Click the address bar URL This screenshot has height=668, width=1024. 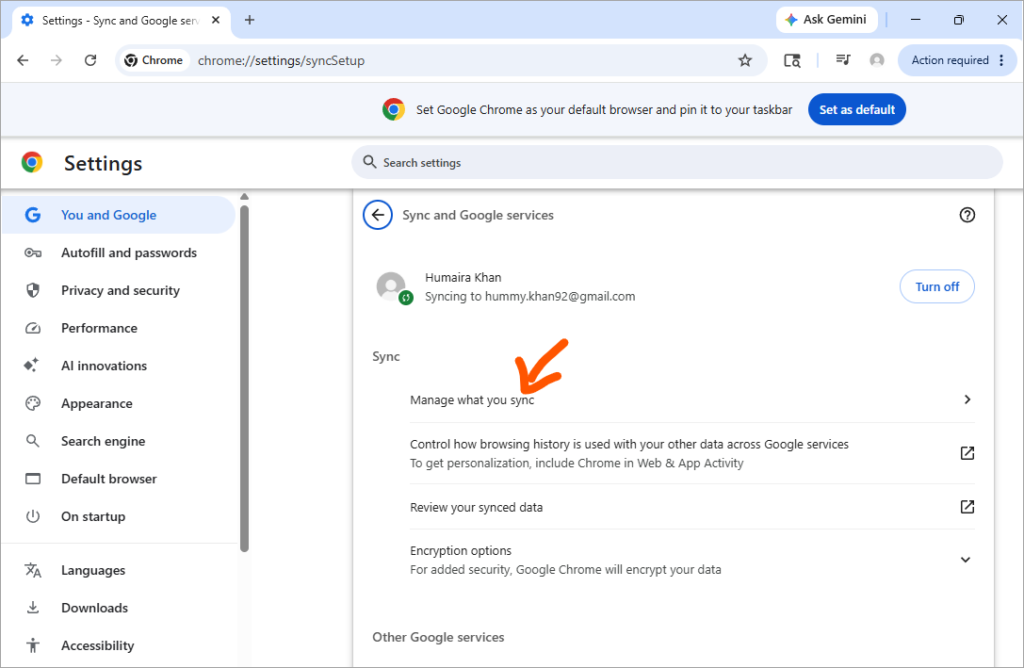(x=281, y=61)
